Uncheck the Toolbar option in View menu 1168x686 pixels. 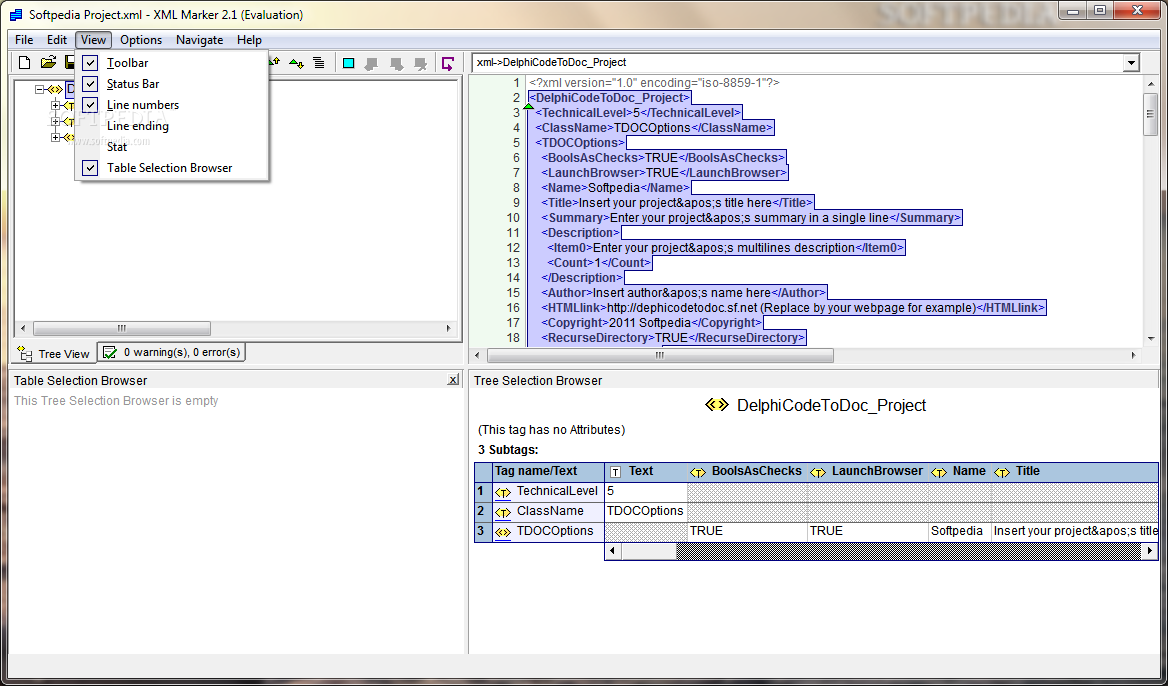click(x=91, y=63)
